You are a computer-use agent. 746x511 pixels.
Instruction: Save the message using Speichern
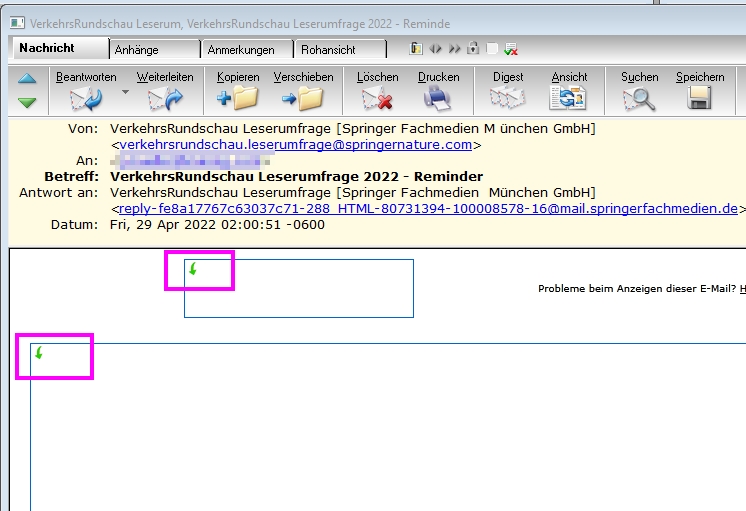pos(699,97)
